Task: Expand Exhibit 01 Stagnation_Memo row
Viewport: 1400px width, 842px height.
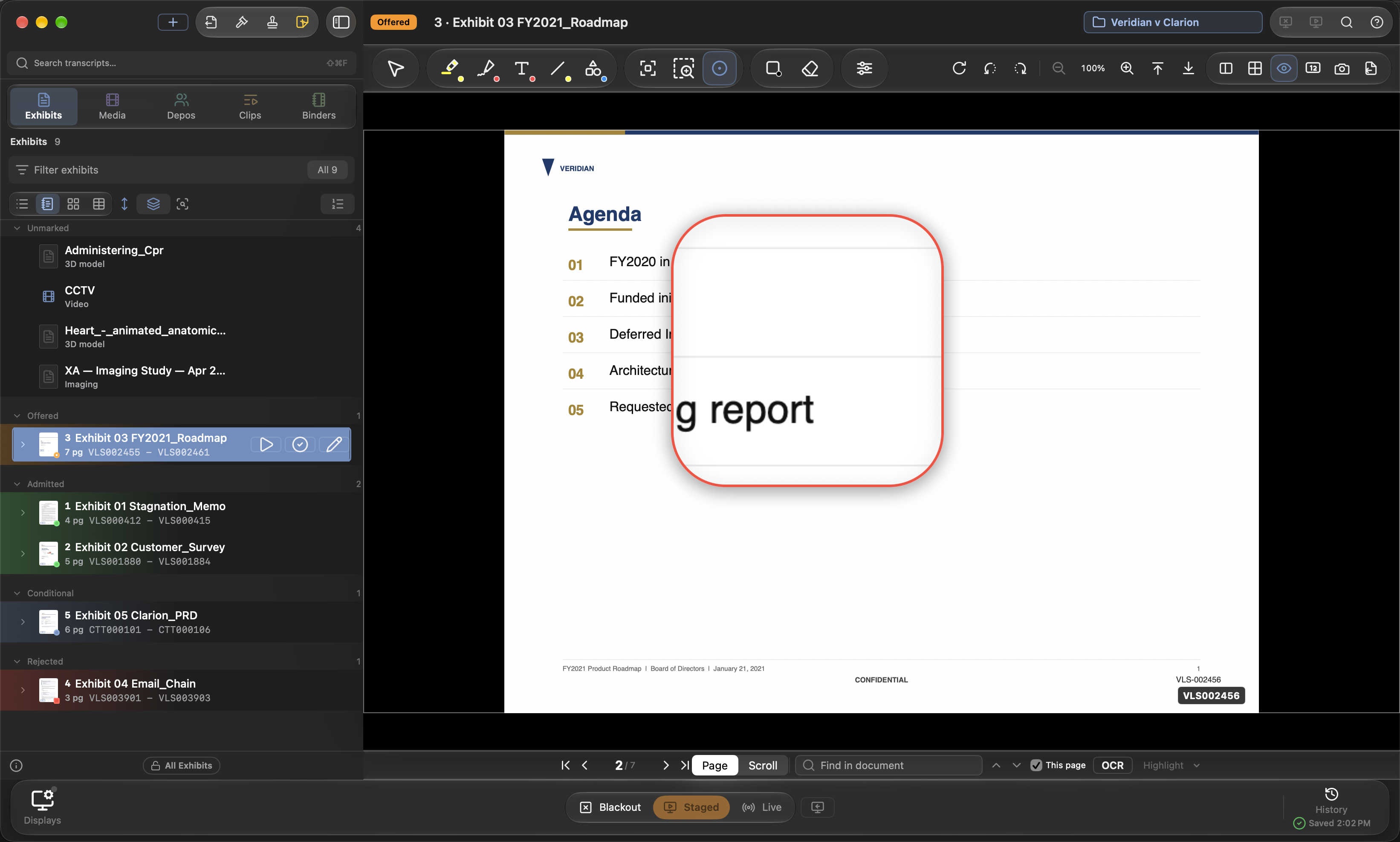Action: click(x=23, y=512)
